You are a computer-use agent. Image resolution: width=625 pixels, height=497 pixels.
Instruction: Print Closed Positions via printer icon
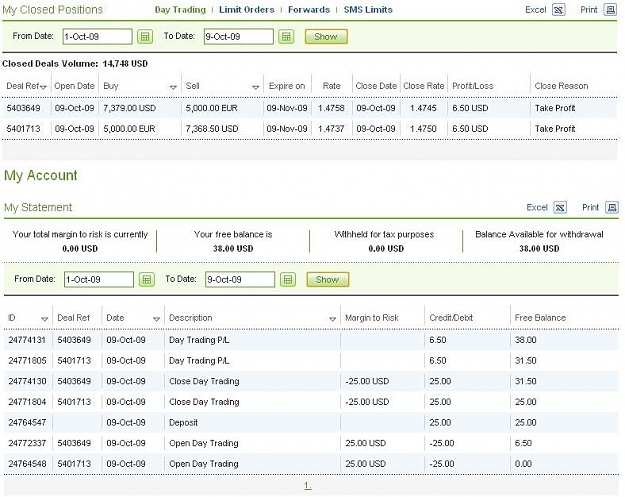pyautogui.click(x=610, y=10)
